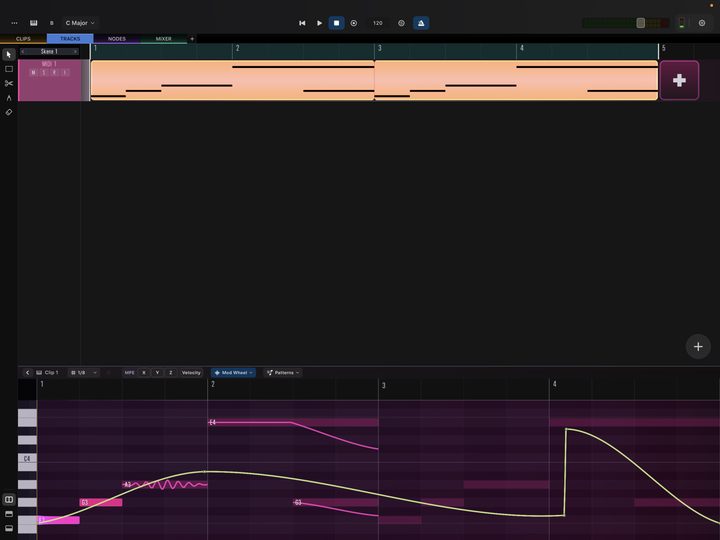Add a track with round plus button
720x540 pixels.
click(x=698, y=347)
